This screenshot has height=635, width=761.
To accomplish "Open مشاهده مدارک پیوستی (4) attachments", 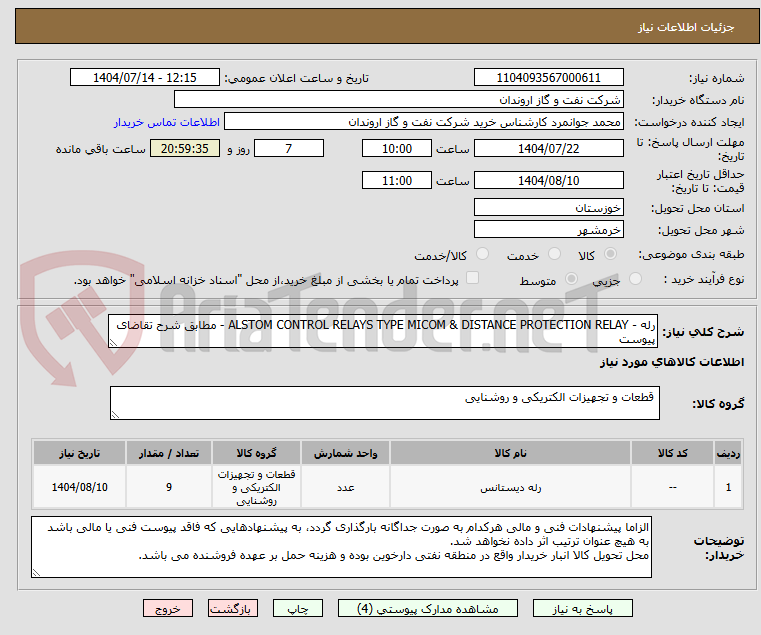I will [428, 608].
